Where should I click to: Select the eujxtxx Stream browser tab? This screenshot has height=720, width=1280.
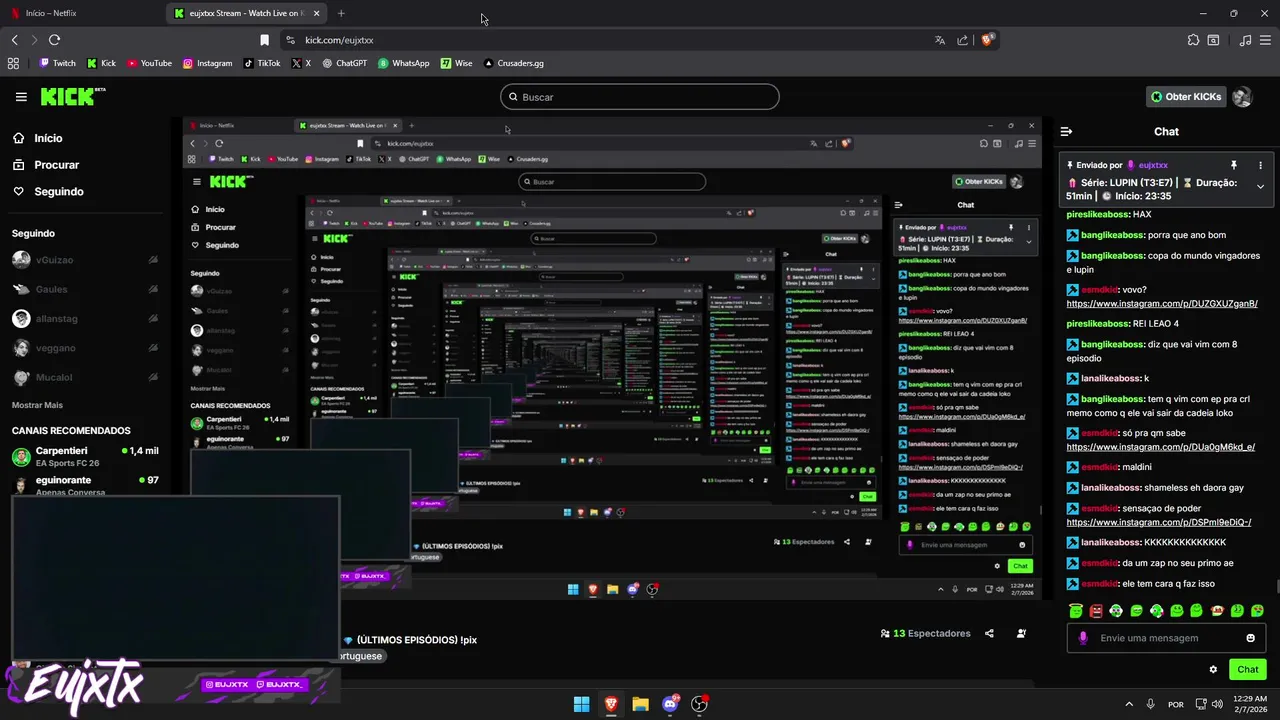point(245,13)
